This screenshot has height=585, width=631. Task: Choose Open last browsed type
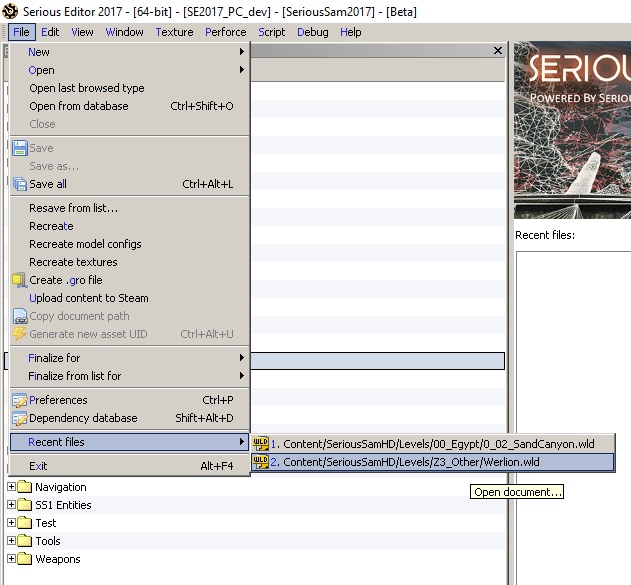tap(129, 88)
